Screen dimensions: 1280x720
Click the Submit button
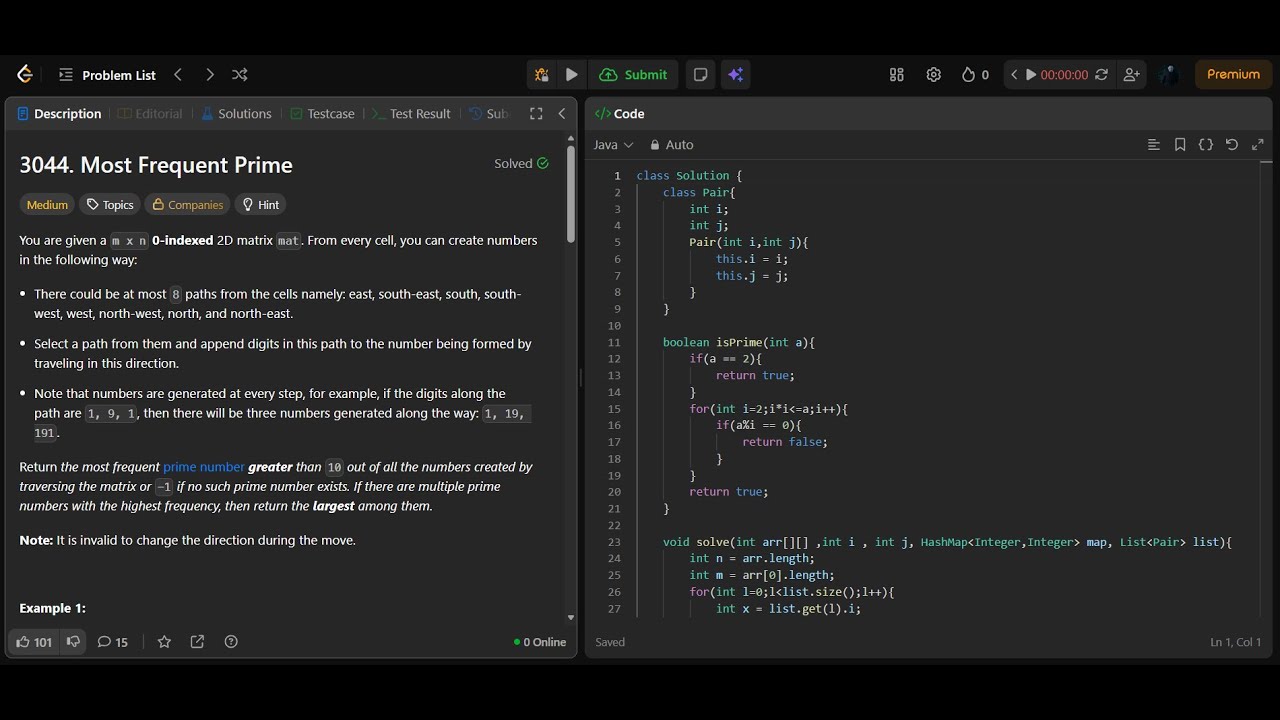pos(634,75)
